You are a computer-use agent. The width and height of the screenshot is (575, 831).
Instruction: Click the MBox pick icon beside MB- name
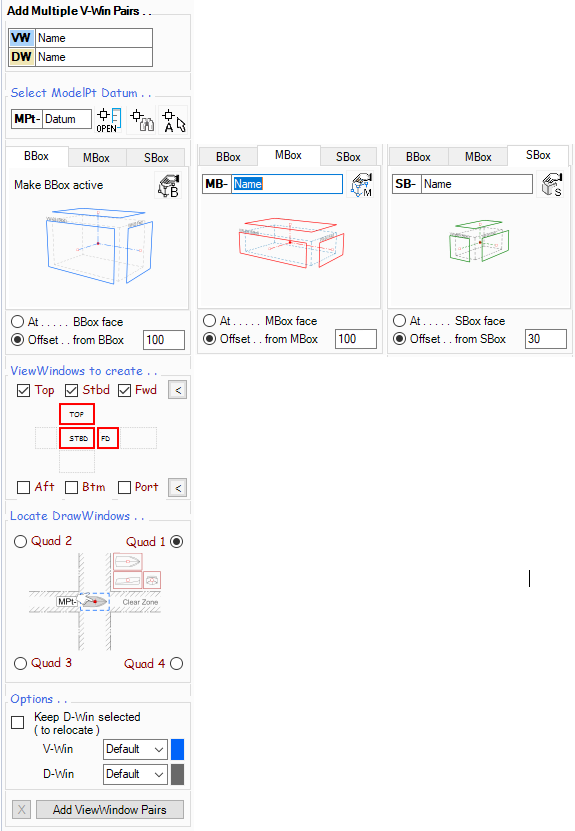tap(361, 184)
